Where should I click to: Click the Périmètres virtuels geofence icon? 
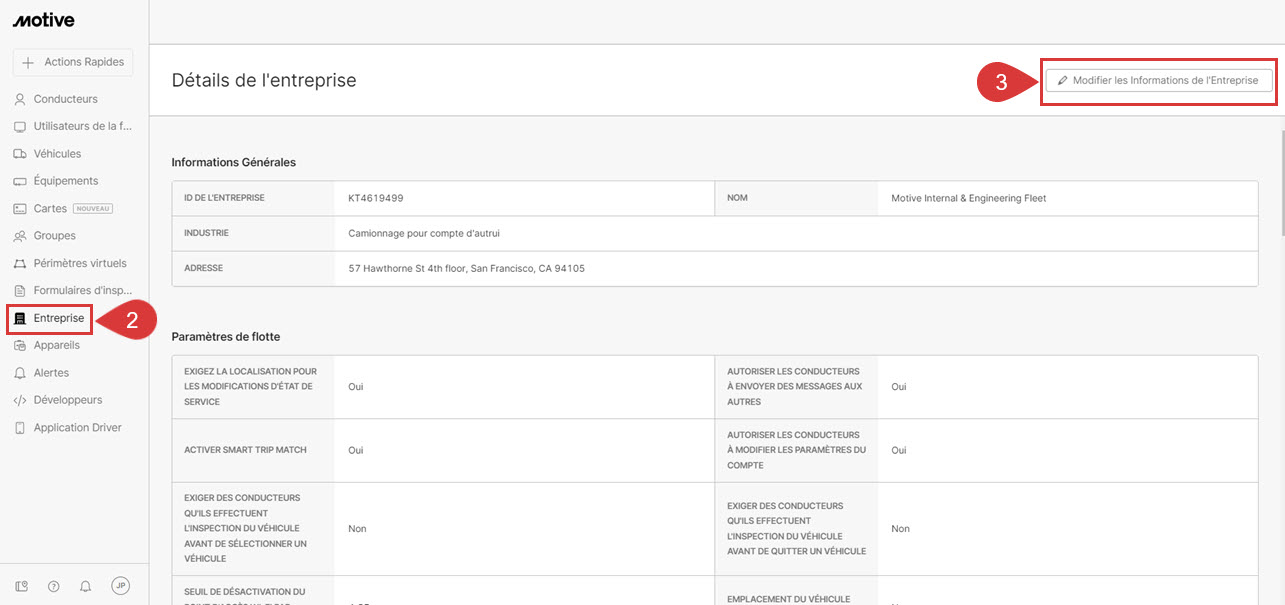tap(20, 264)
